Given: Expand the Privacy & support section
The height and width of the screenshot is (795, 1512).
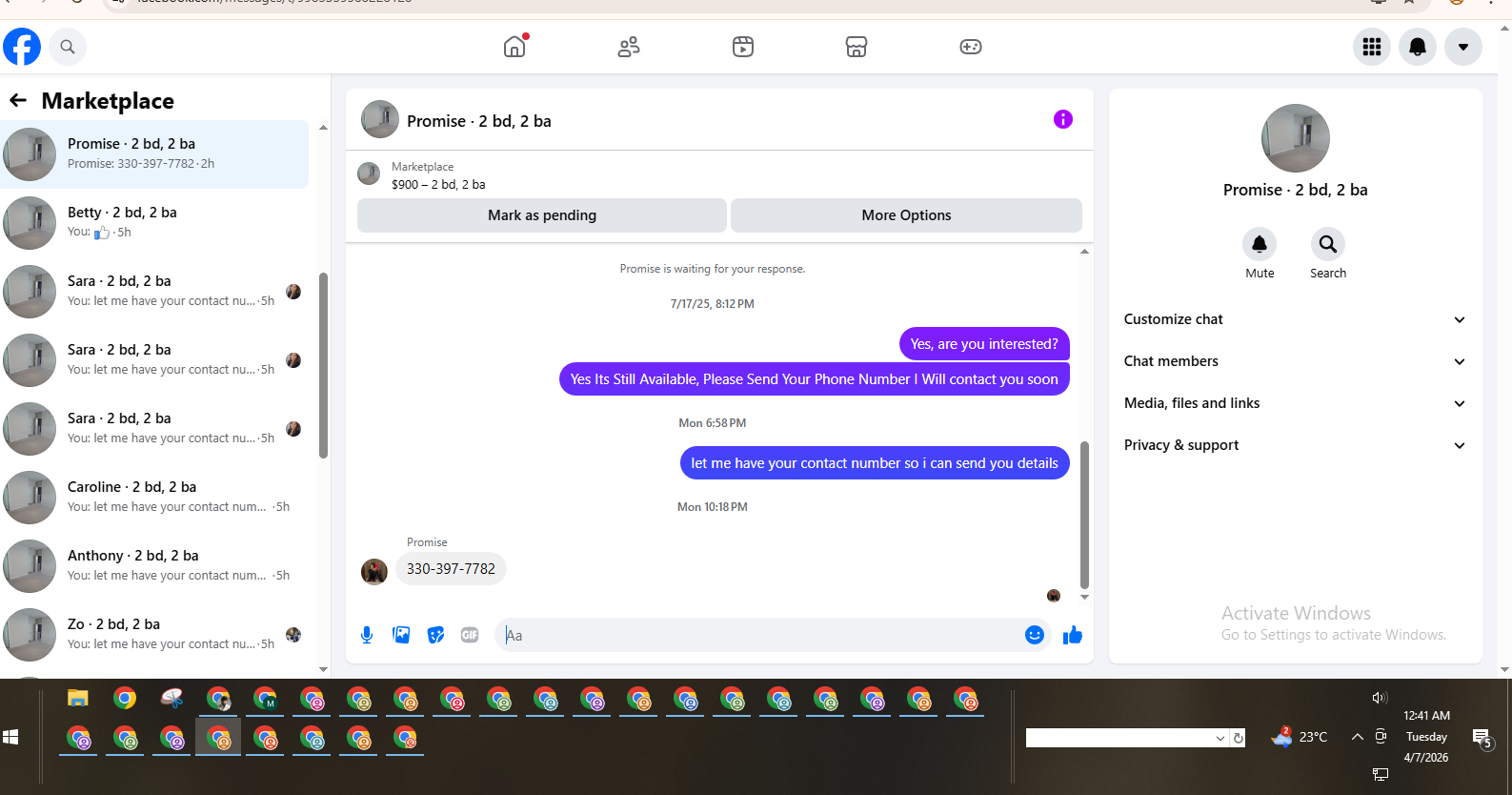Looking at the screenshot, I should 1295,445.
